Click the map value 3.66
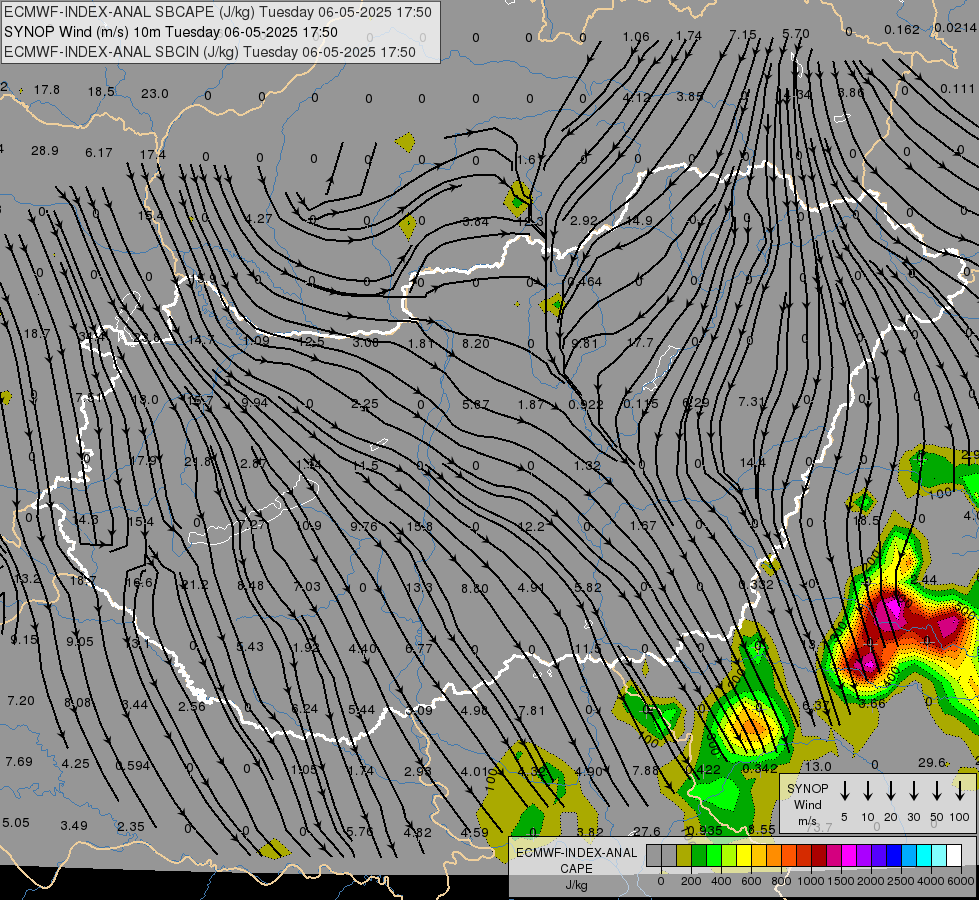The height and width of the screenshot is (900, 979). click(872, 703)
